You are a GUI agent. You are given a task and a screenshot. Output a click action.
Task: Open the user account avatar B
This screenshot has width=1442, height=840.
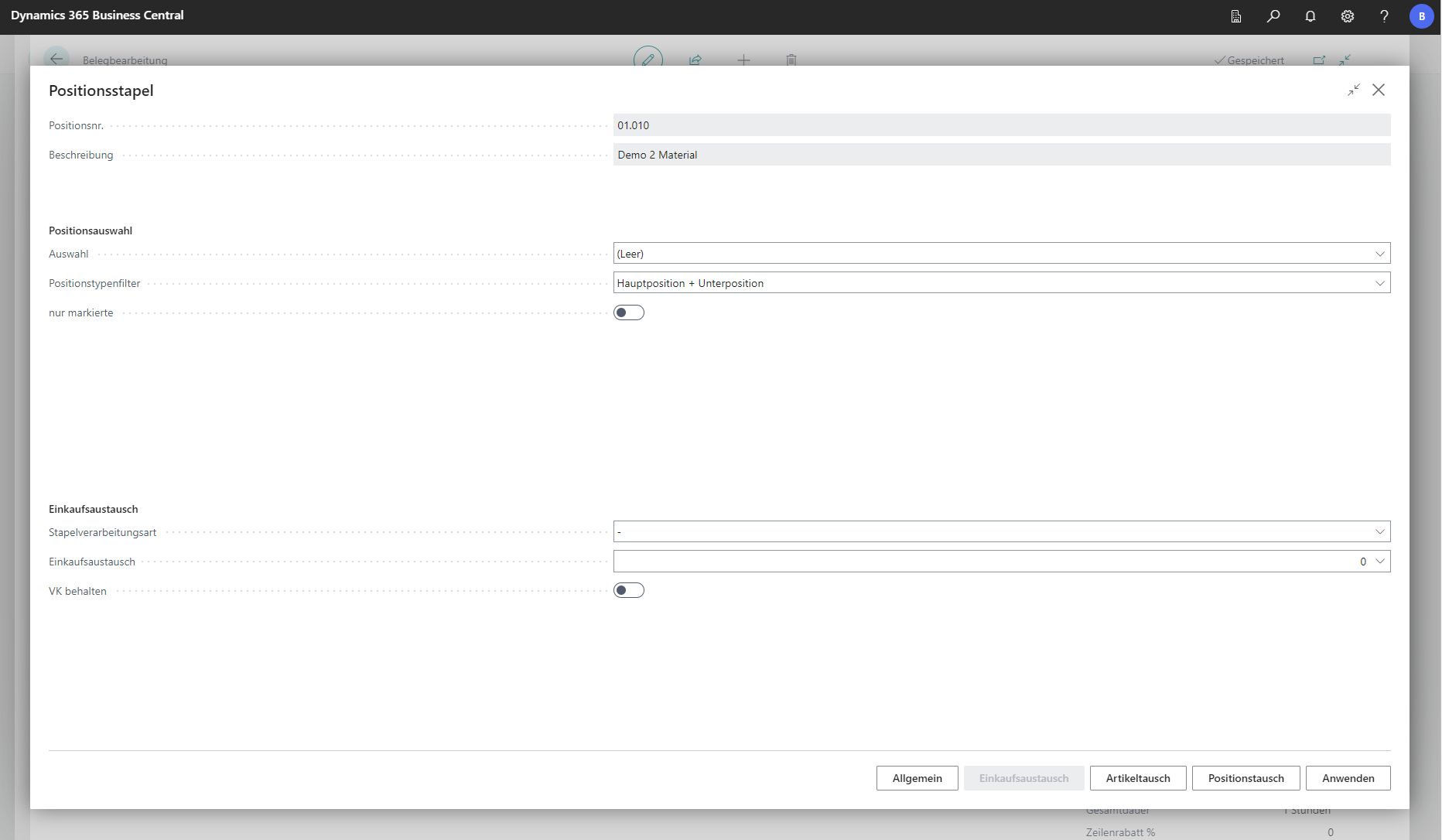tap(1421, 16)
